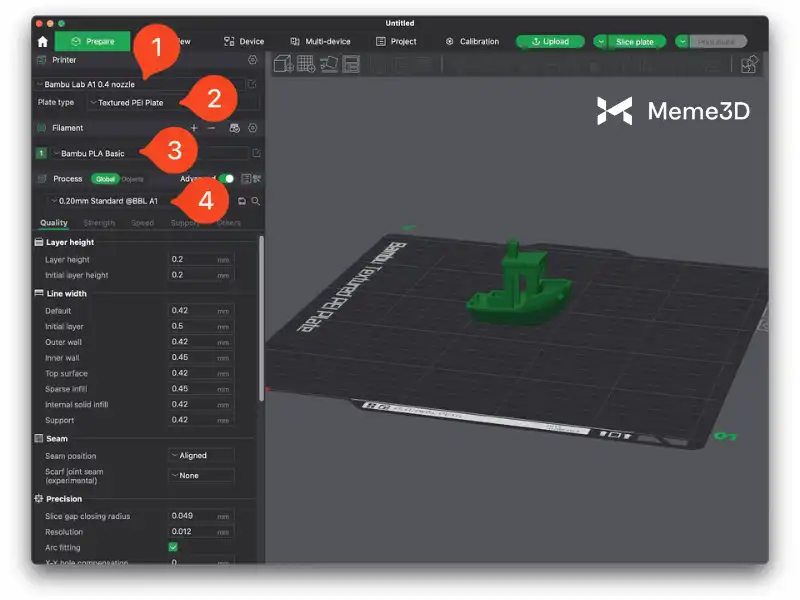Open the Scarf joint seam dropdown
800x600 pixels.
(x=201, y=476)
